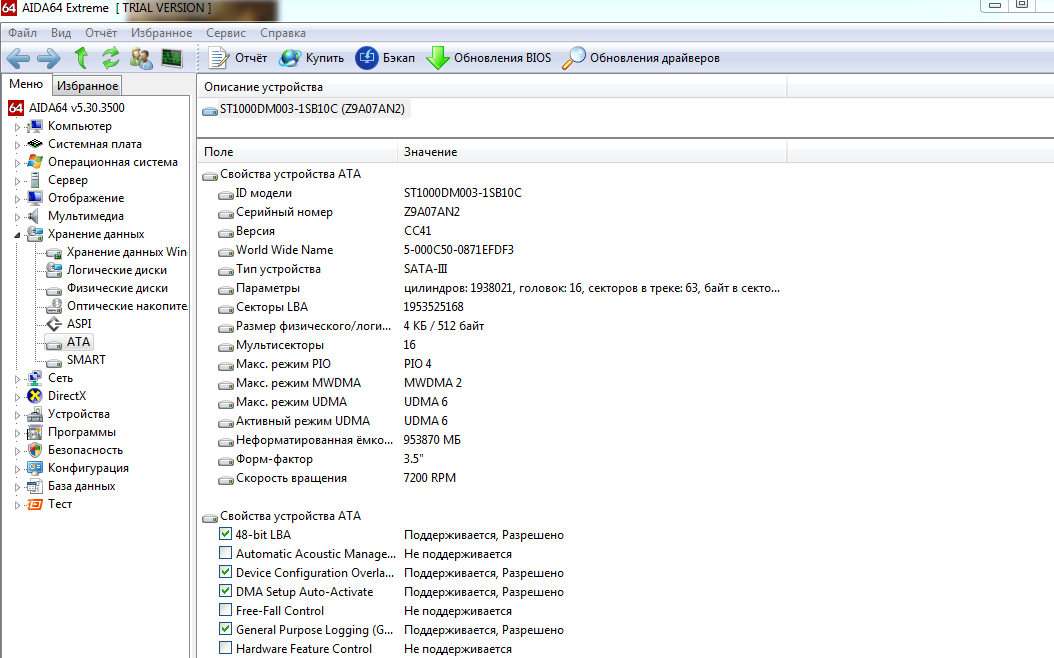Select the ASPI tree item
The width and height of the screenshot is (1054, 658).
[69, 324]
